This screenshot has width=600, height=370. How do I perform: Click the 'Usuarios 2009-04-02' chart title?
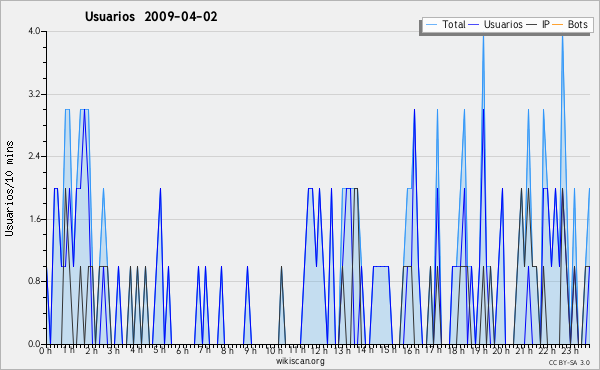tap(151, 17)
